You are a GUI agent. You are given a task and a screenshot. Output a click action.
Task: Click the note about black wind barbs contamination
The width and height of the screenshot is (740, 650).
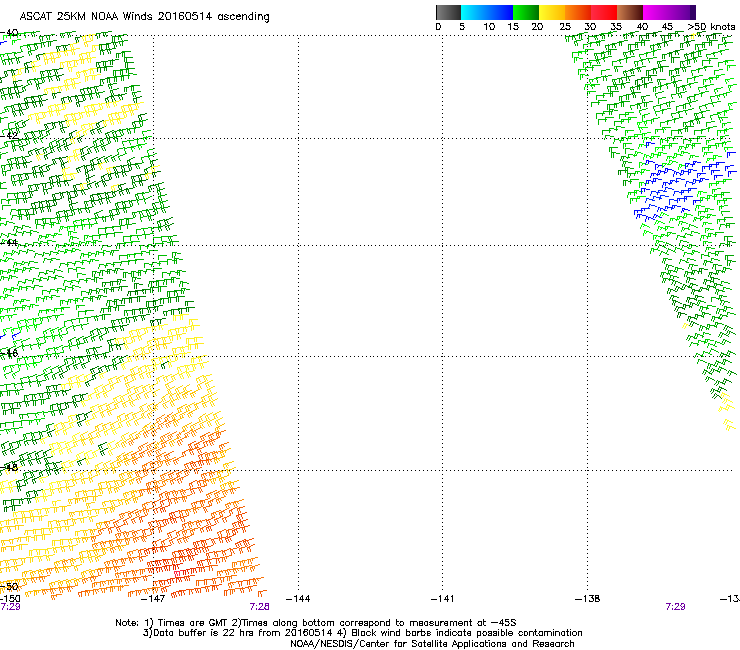(460, 633)
